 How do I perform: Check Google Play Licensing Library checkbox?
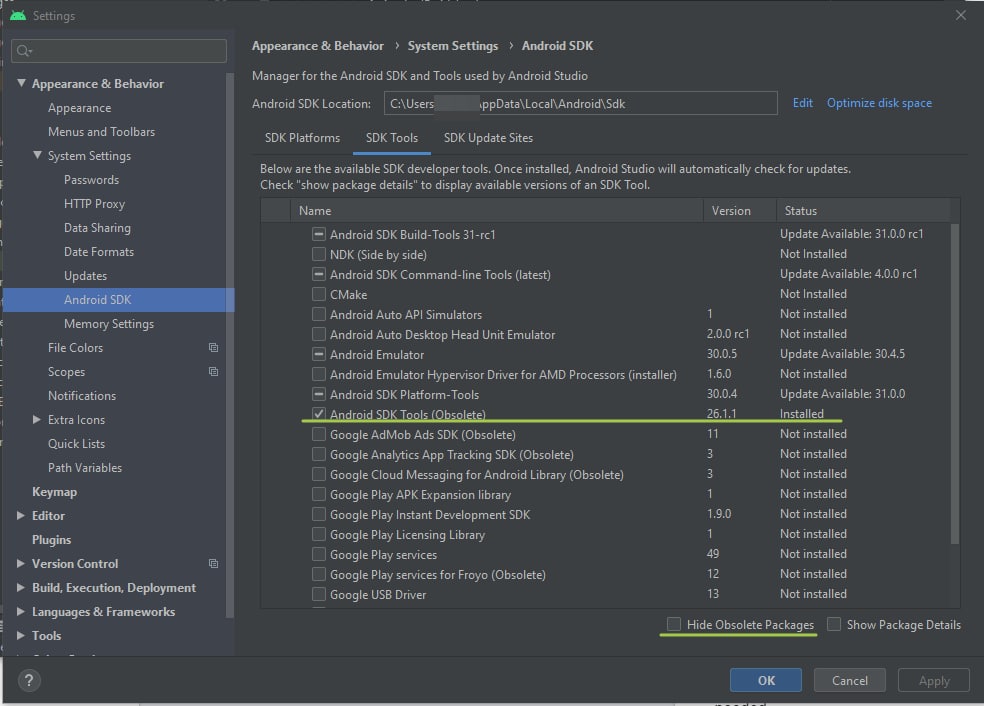point(319,535)
